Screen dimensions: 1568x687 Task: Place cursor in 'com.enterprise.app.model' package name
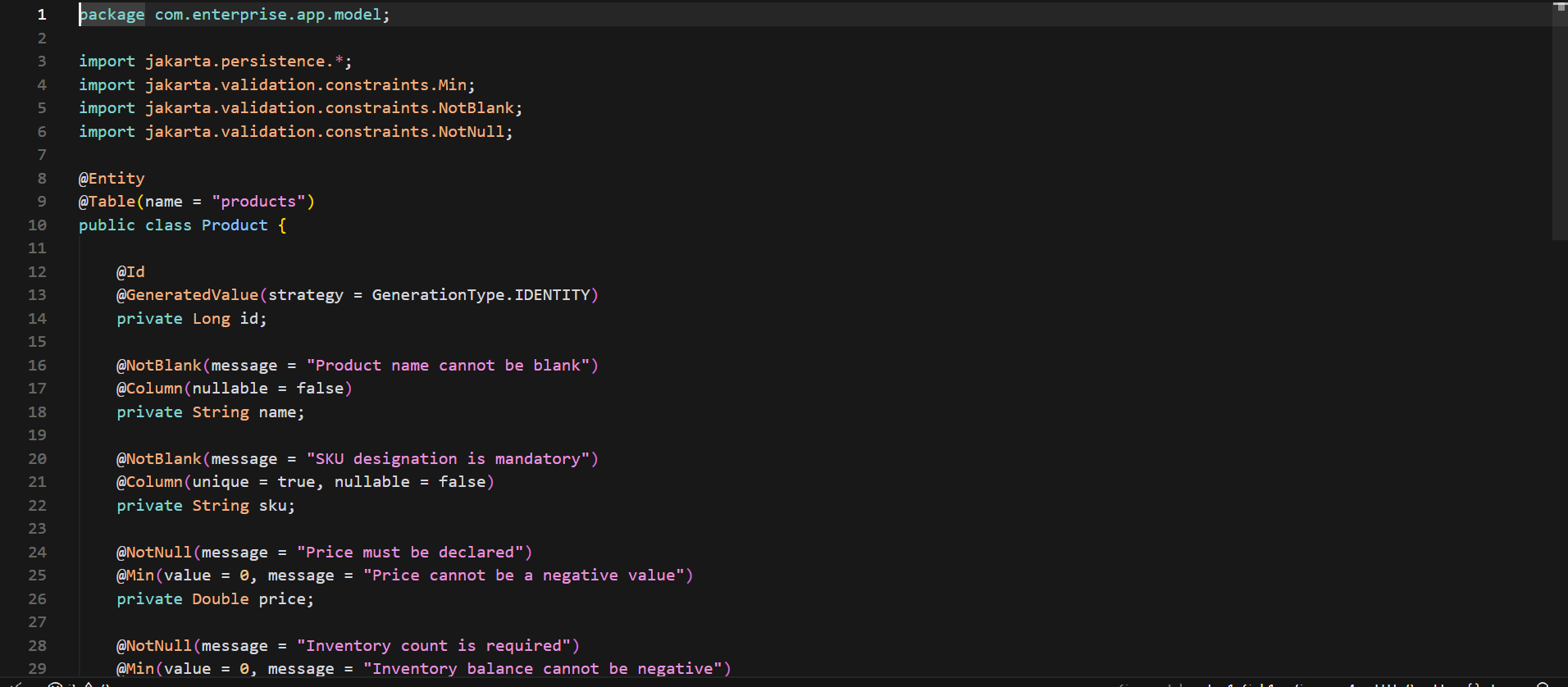coord(268,15)
